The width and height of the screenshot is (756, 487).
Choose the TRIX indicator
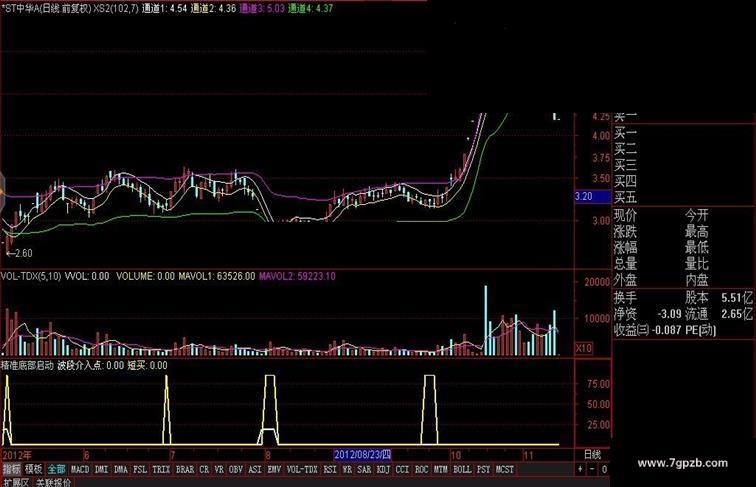tap(161, 469)
